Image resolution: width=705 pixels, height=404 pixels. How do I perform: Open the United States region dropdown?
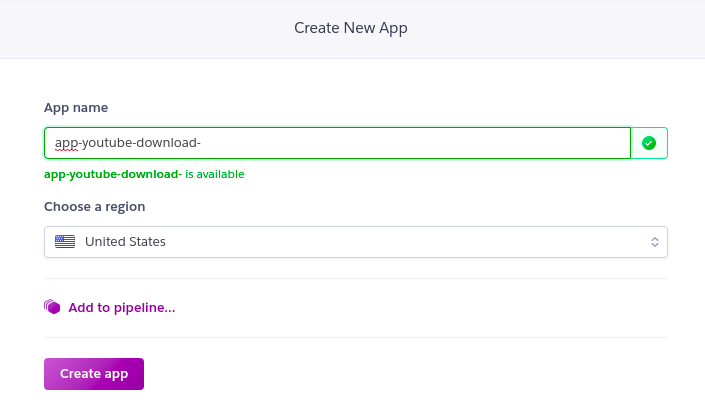(x=356, y=242)
